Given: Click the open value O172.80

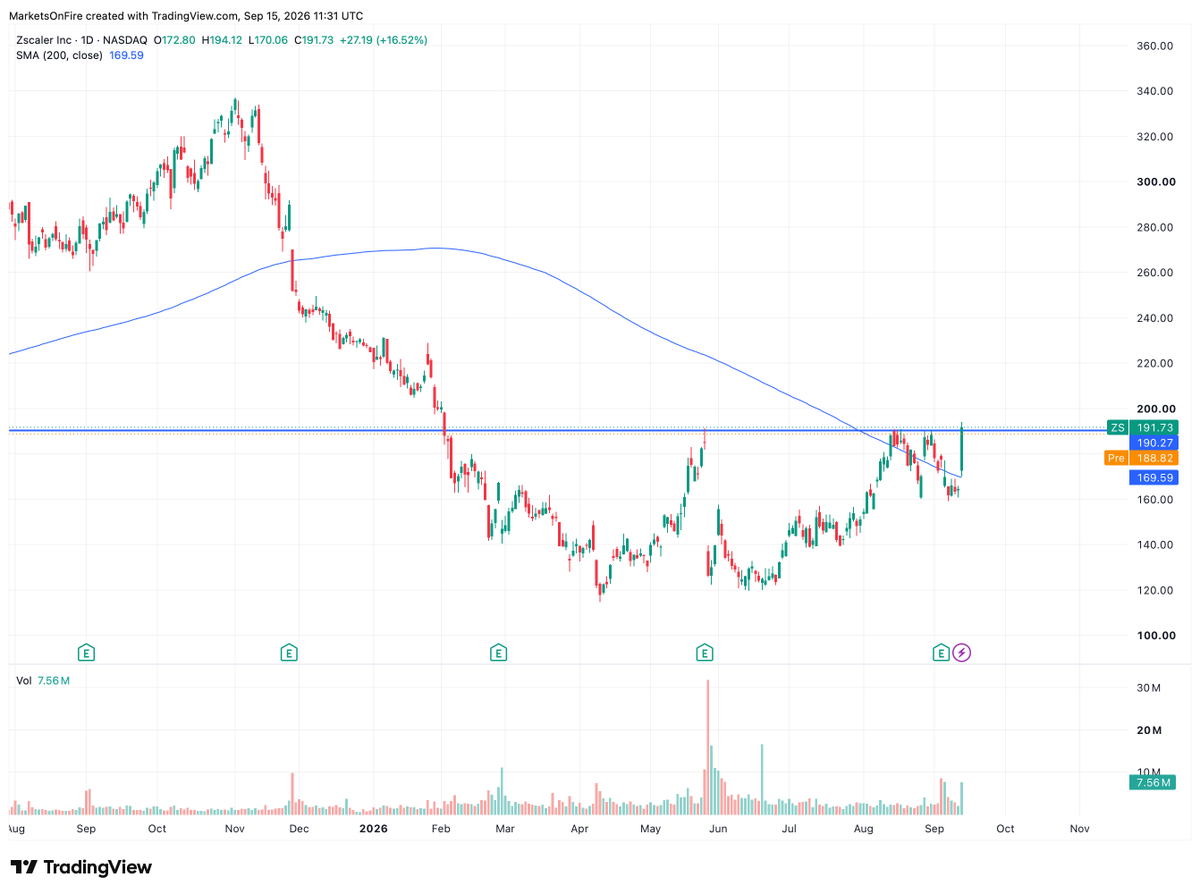Looking at the screenshot, I should point(176,40).
